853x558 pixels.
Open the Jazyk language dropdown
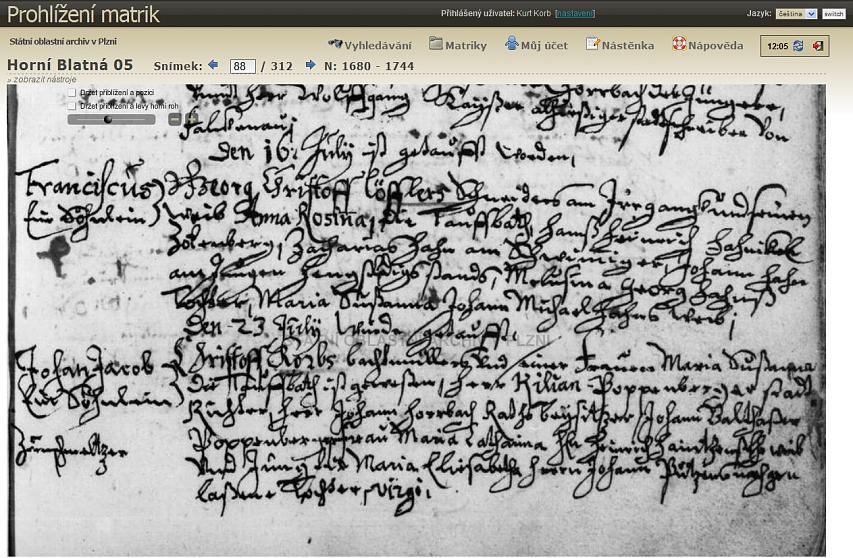click(x=796, y=14)
